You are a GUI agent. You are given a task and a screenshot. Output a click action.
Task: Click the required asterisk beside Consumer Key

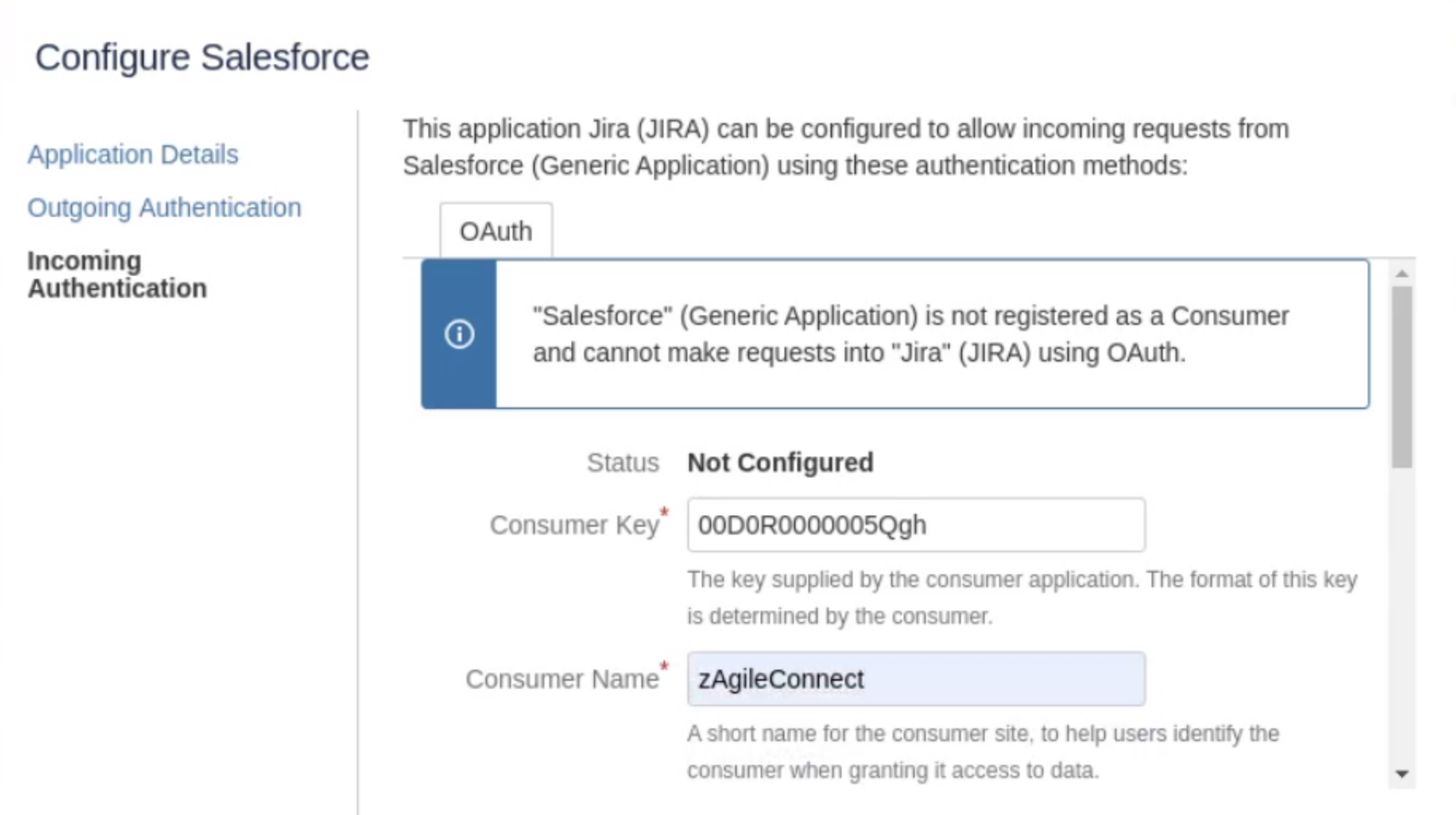pyautogui.click(x=664, y=512)
